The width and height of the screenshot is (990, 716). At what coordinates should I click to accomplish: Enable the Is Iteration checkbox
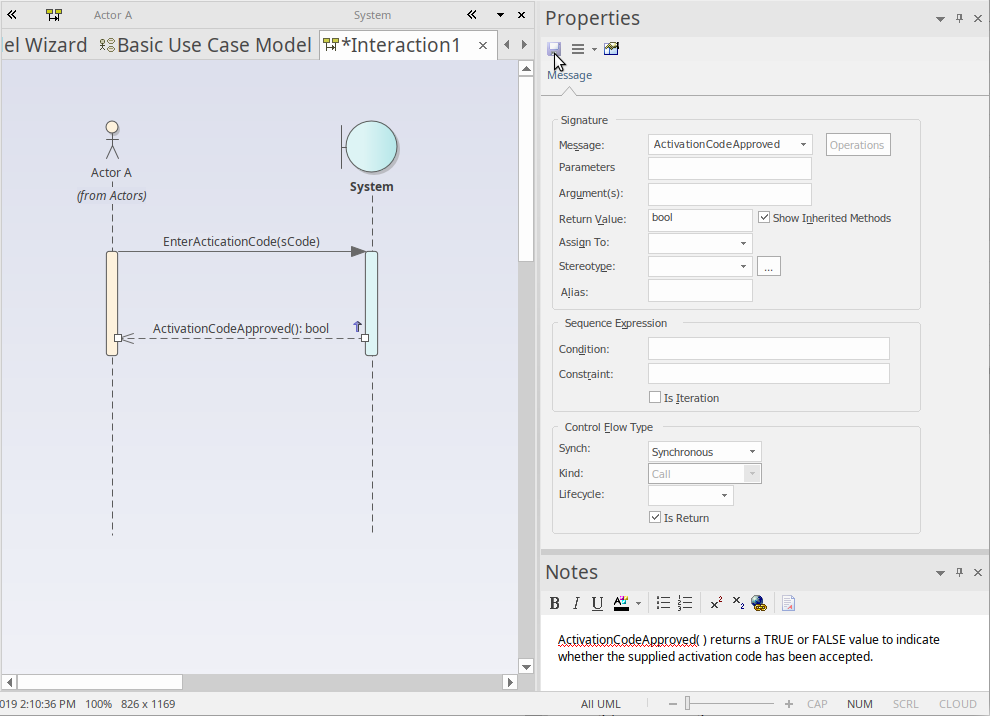(655, 397)
